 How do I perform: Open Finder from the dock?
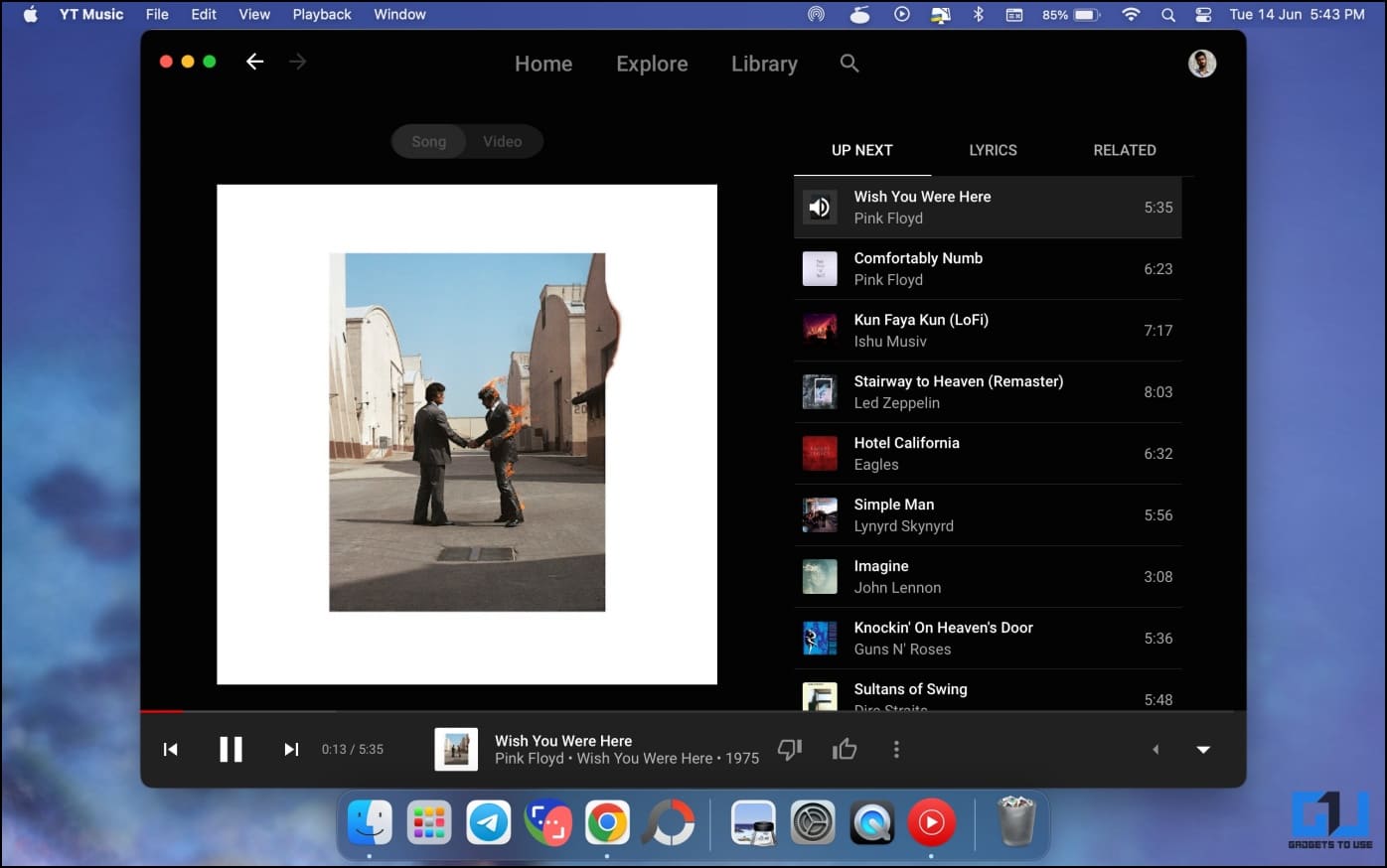(370, 822)
